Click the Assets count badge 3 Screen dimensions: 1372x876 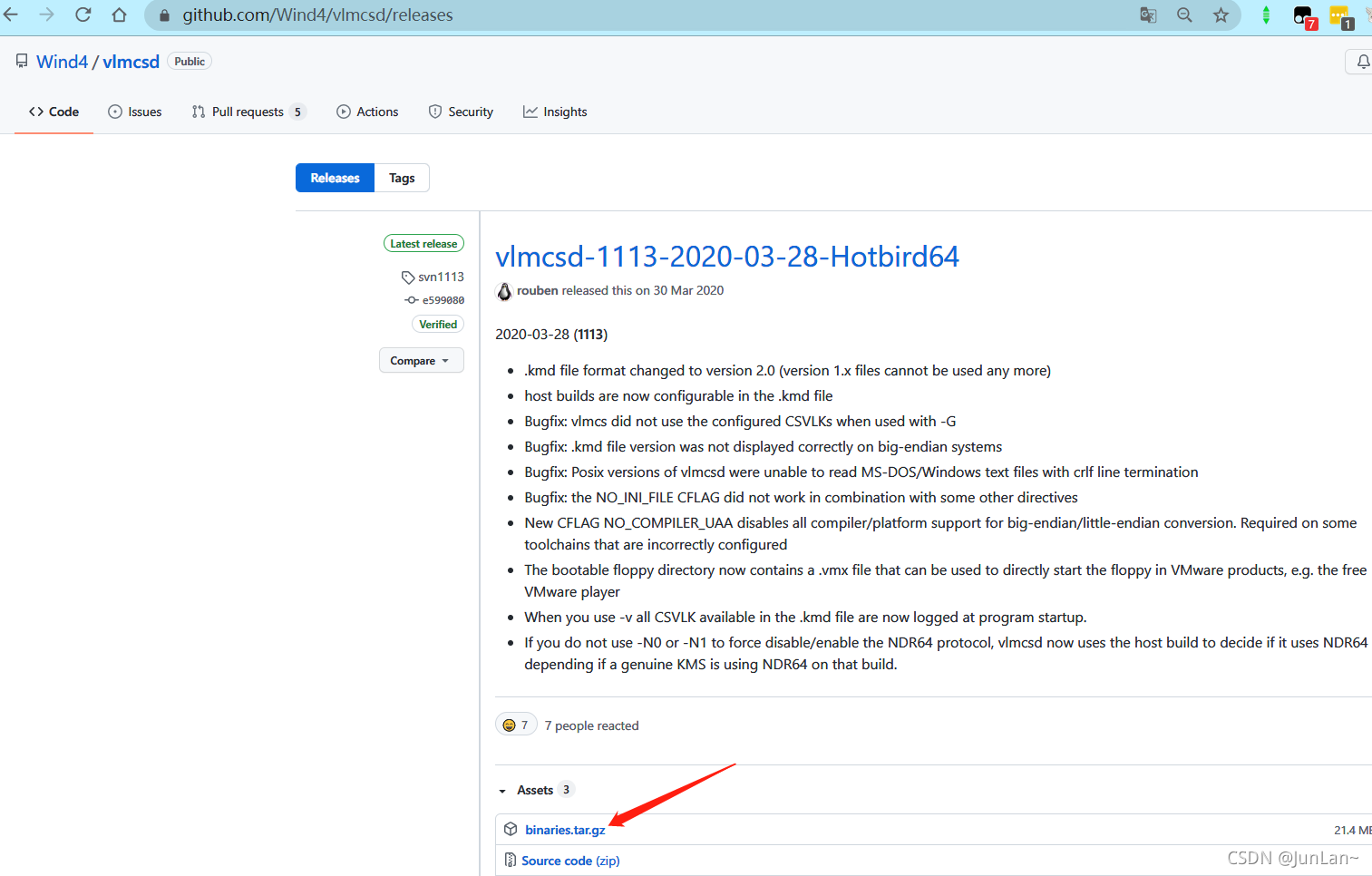point(566,790)
